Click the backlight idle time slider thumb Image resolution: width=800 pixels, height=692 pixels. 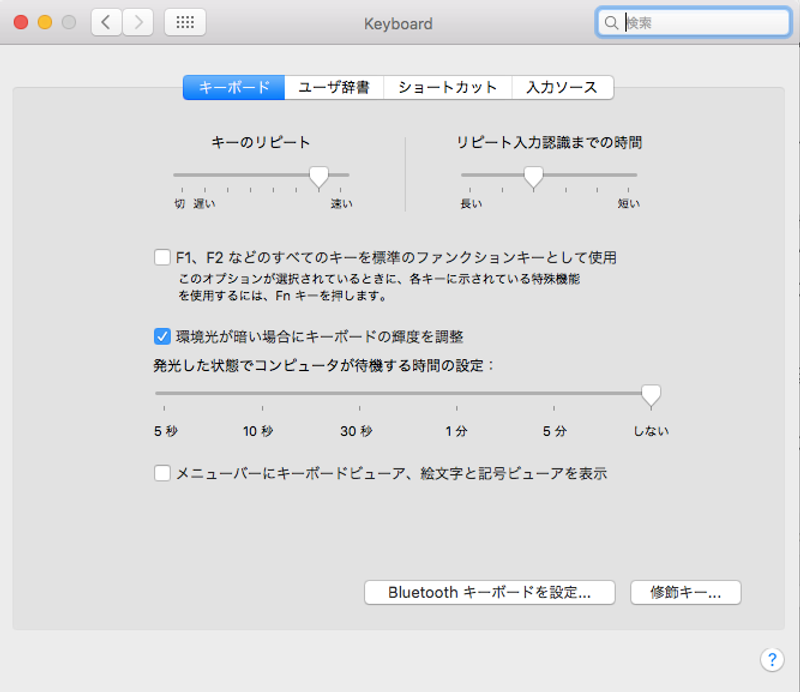click(x=651, y=396)
